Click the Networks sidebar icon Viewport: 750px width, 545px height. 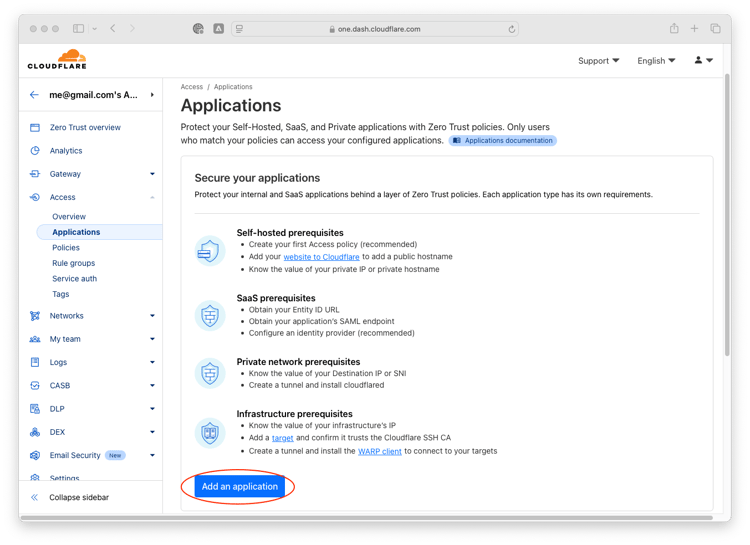click(x=35, y=316)
